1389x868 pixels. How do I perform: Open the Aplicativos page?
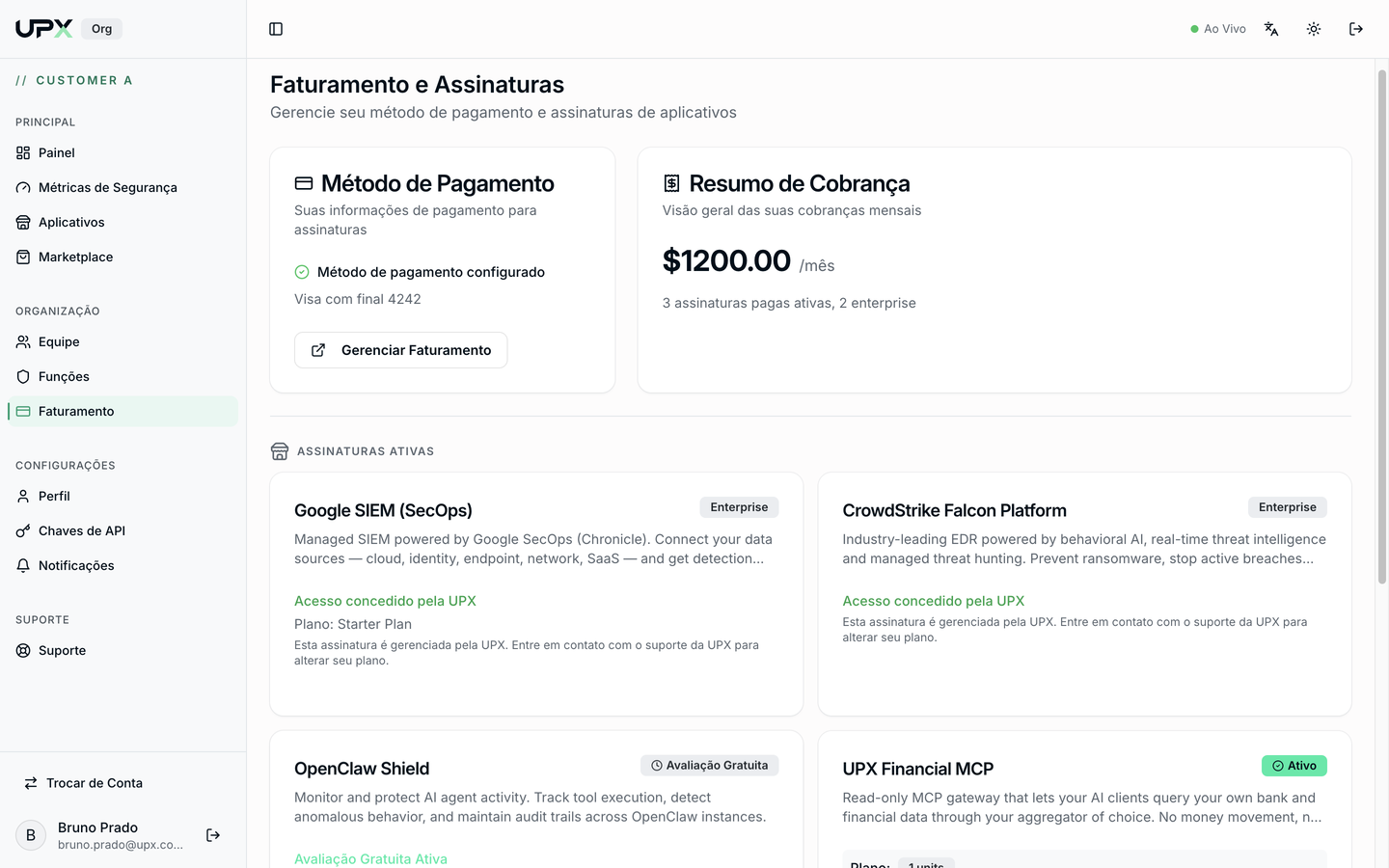tap(123, 222)
